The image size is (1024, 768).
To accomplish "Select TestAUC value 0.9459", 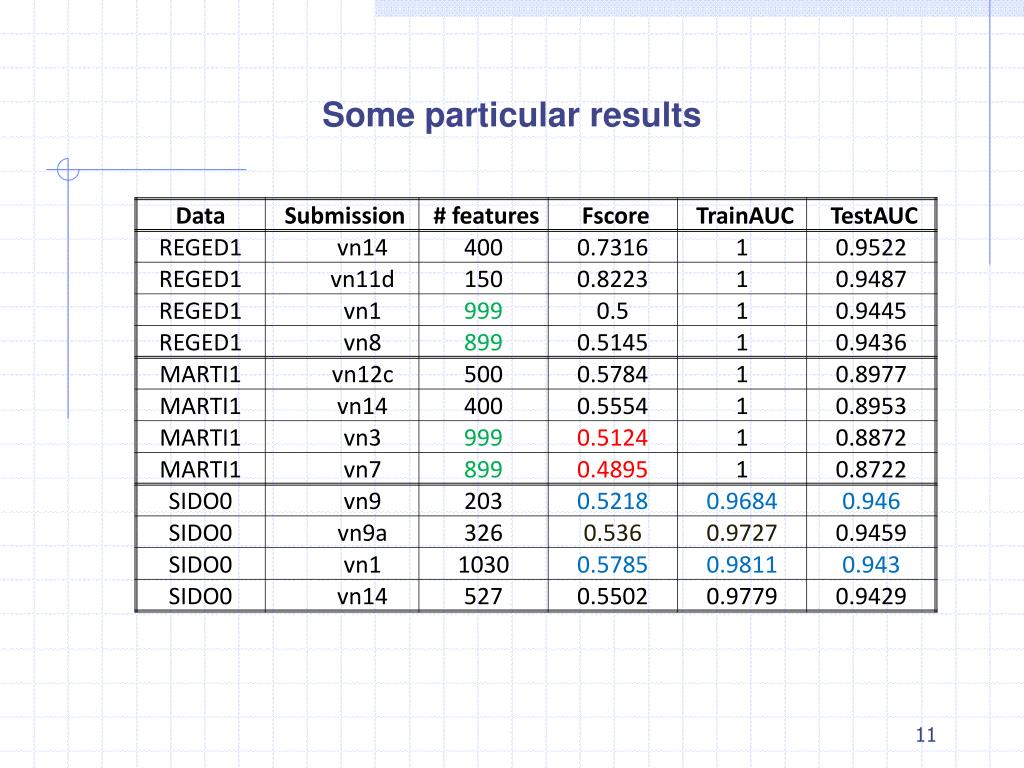I will [871, 533].
